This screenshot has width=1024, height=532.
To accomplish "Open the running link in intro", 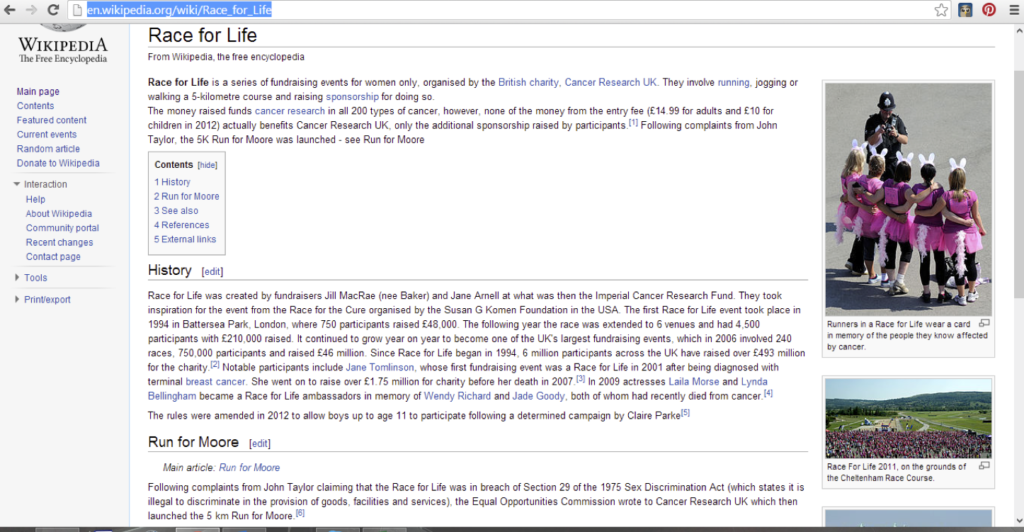I will tap(733, 82).
